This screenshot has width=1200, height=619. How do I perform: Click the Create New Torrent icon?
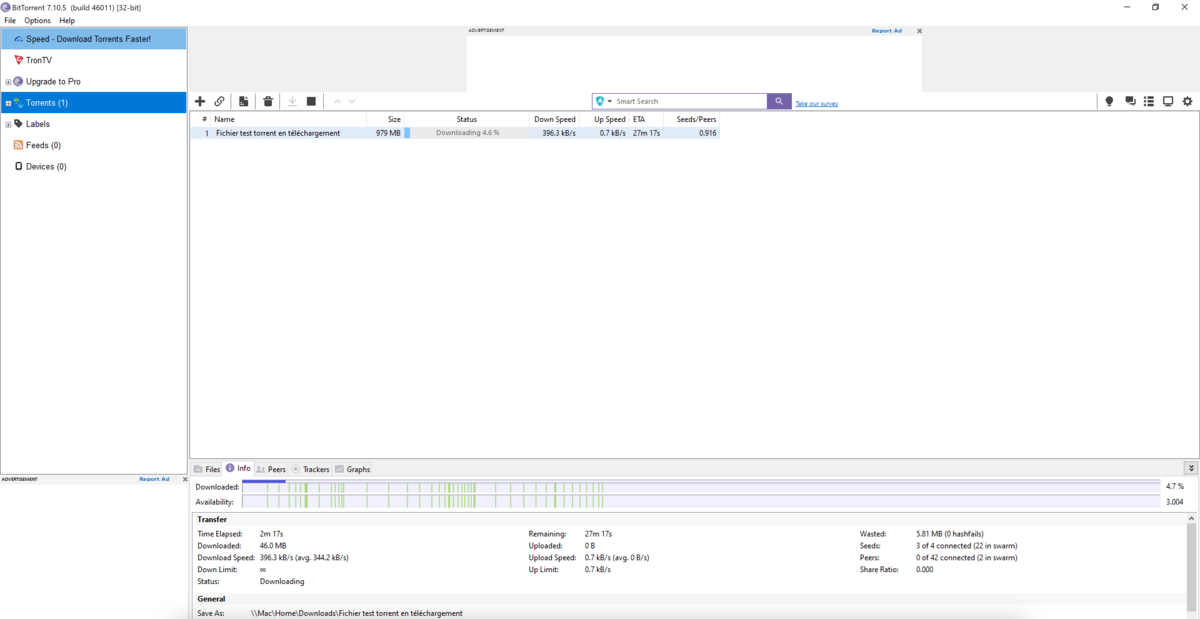point(244,101)
